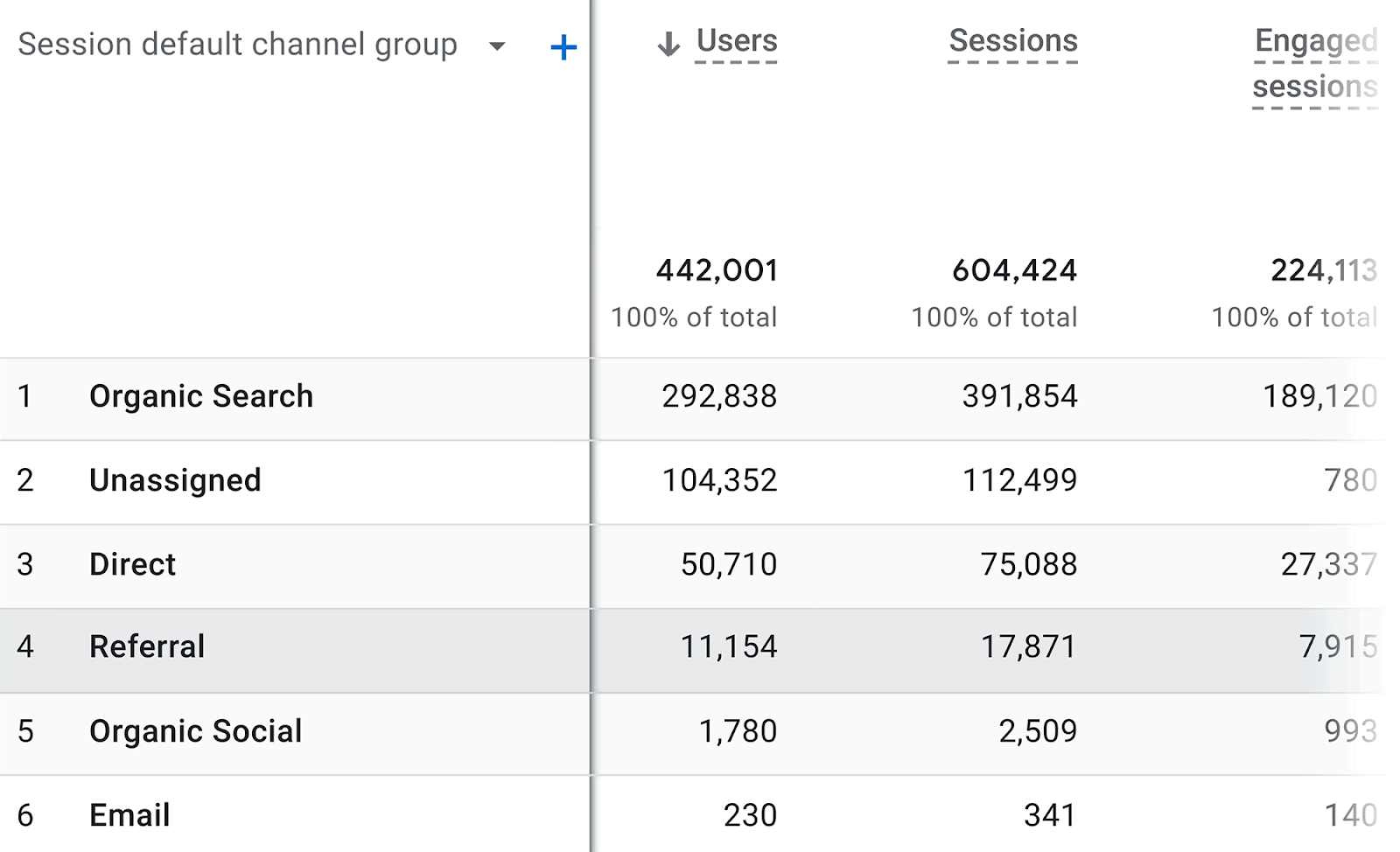The height and width of the screenshot is (852, 1400).
Task: Click the Organic Search users value 292,838
Action: (x=719, y=397)
